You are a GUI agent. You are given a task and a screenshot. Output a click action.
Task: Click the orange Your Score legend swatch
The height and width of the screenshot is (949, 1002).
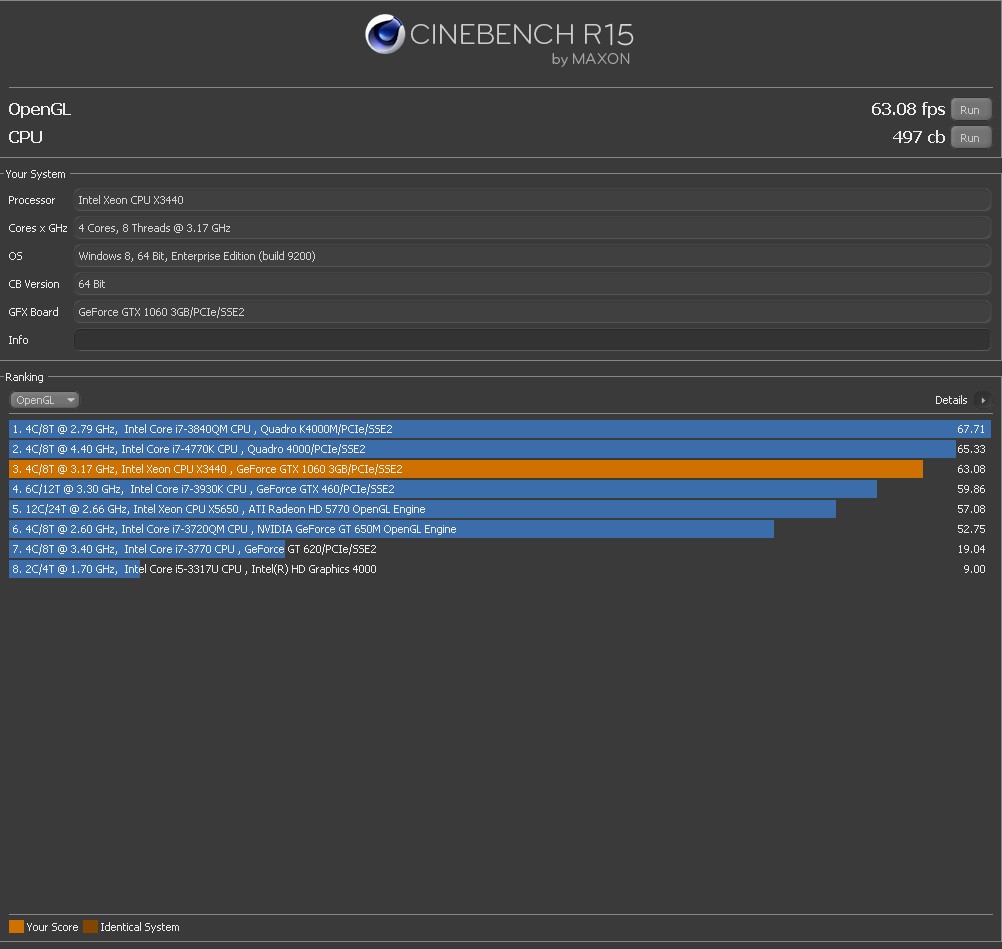click(x=16, y=927)
